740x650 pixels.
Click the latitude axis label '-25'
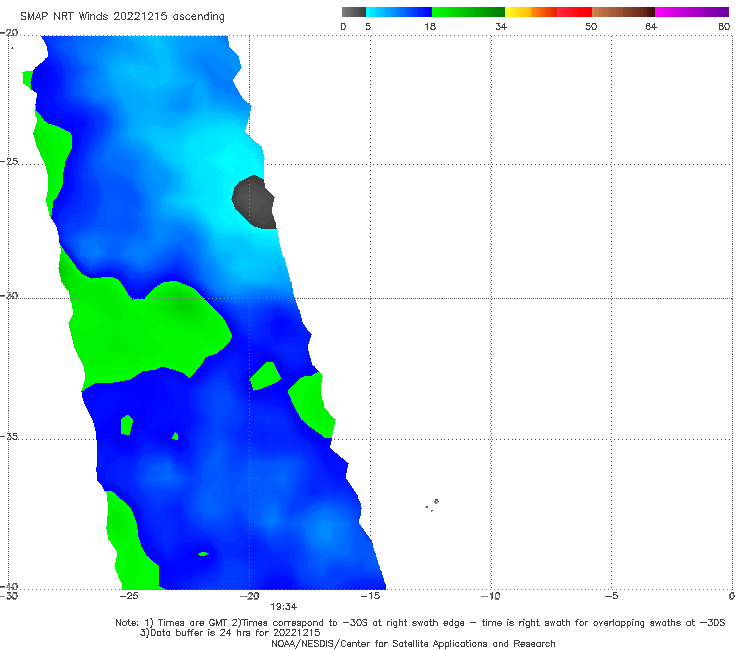9,161
